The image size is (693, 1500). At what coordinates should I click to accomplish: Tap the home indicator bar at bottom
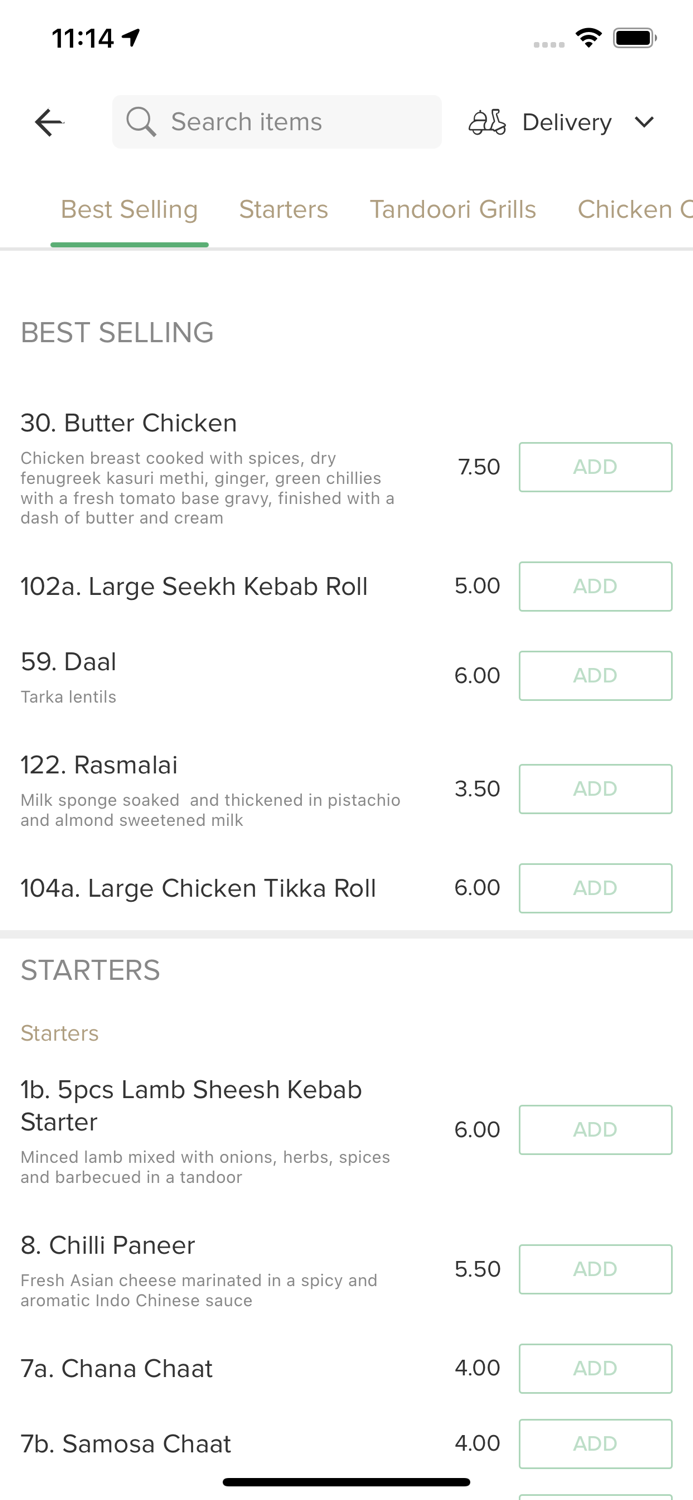[x=346, y=1481]
